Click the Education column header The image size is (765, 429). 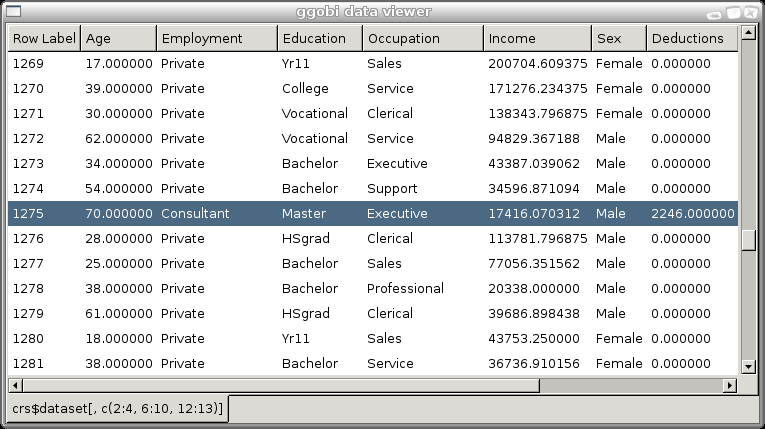tap(319, 38)
